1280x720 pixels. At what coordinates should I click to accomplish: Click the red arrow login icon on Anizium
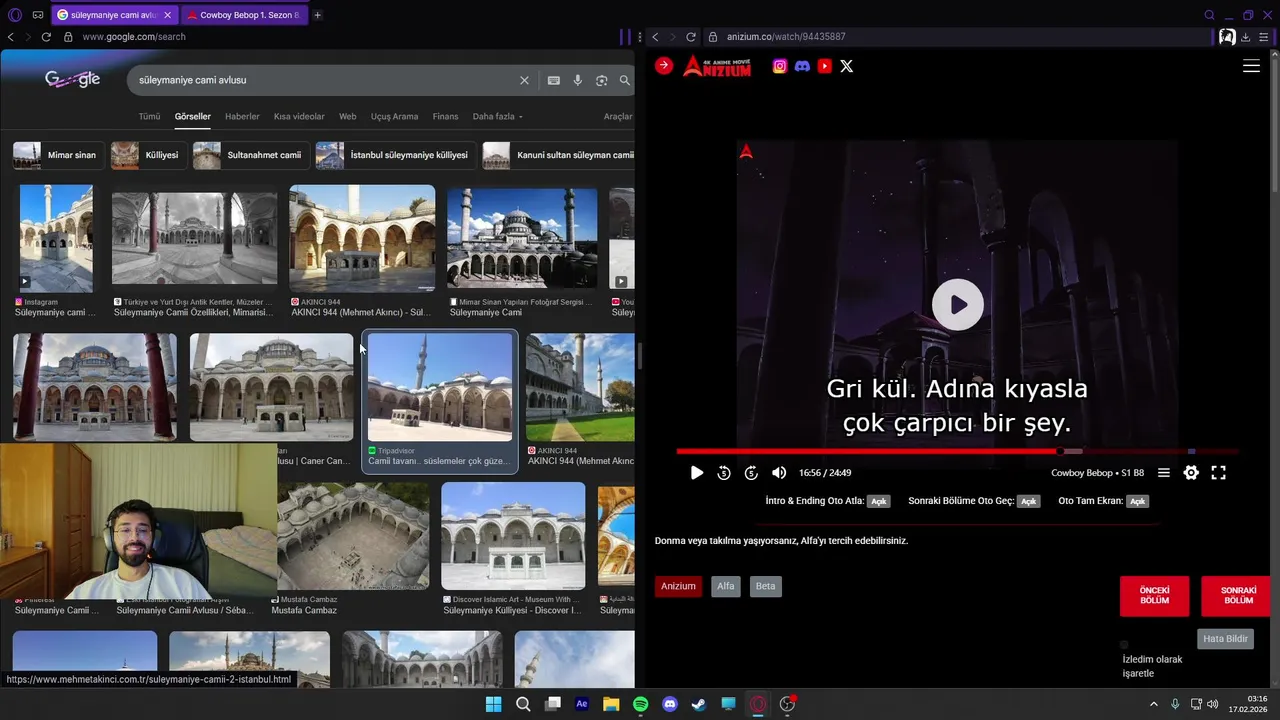[x=664, y=65]
